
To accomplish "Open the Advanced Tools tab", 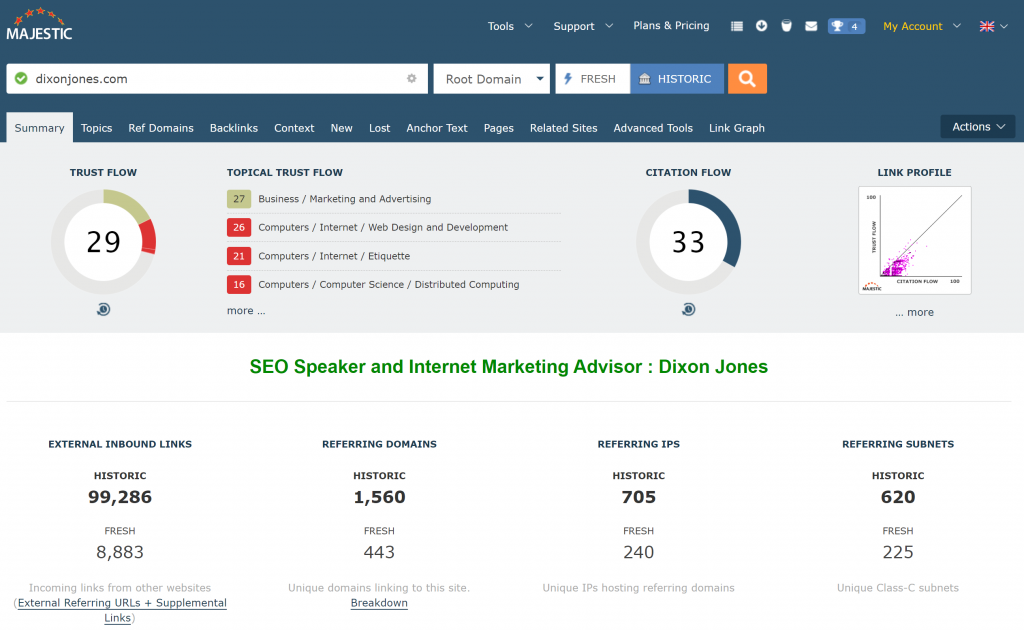I will (x=653, y=128).
